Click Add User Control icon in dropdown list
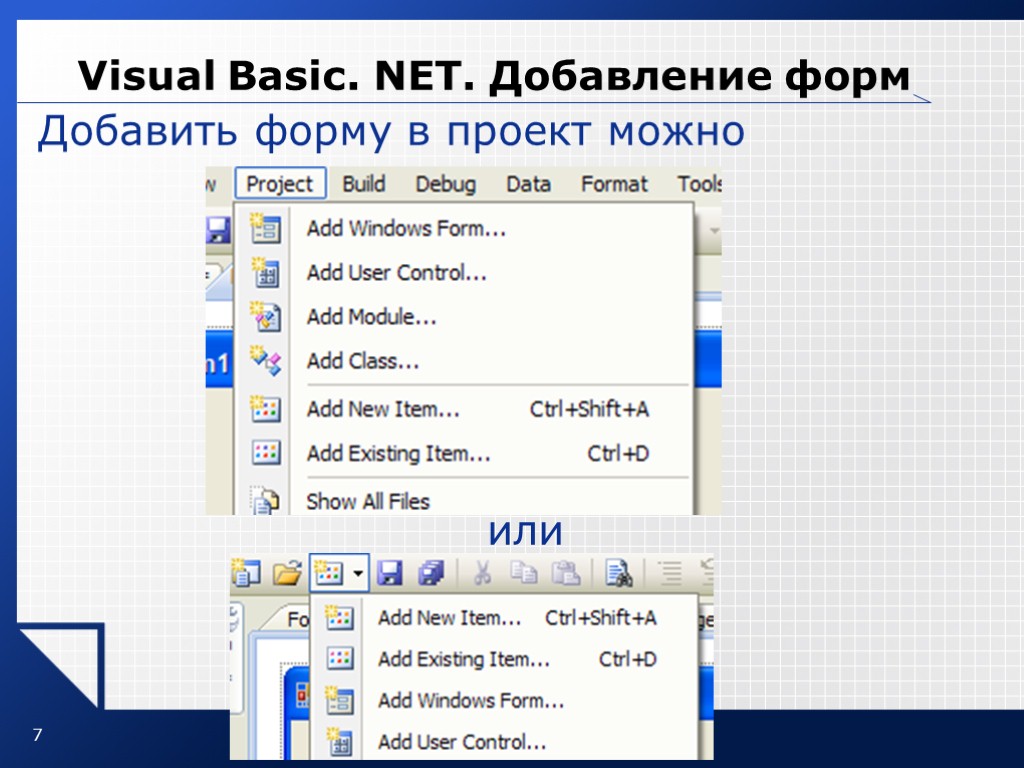The image size is (1024, 768). (339, 742)
